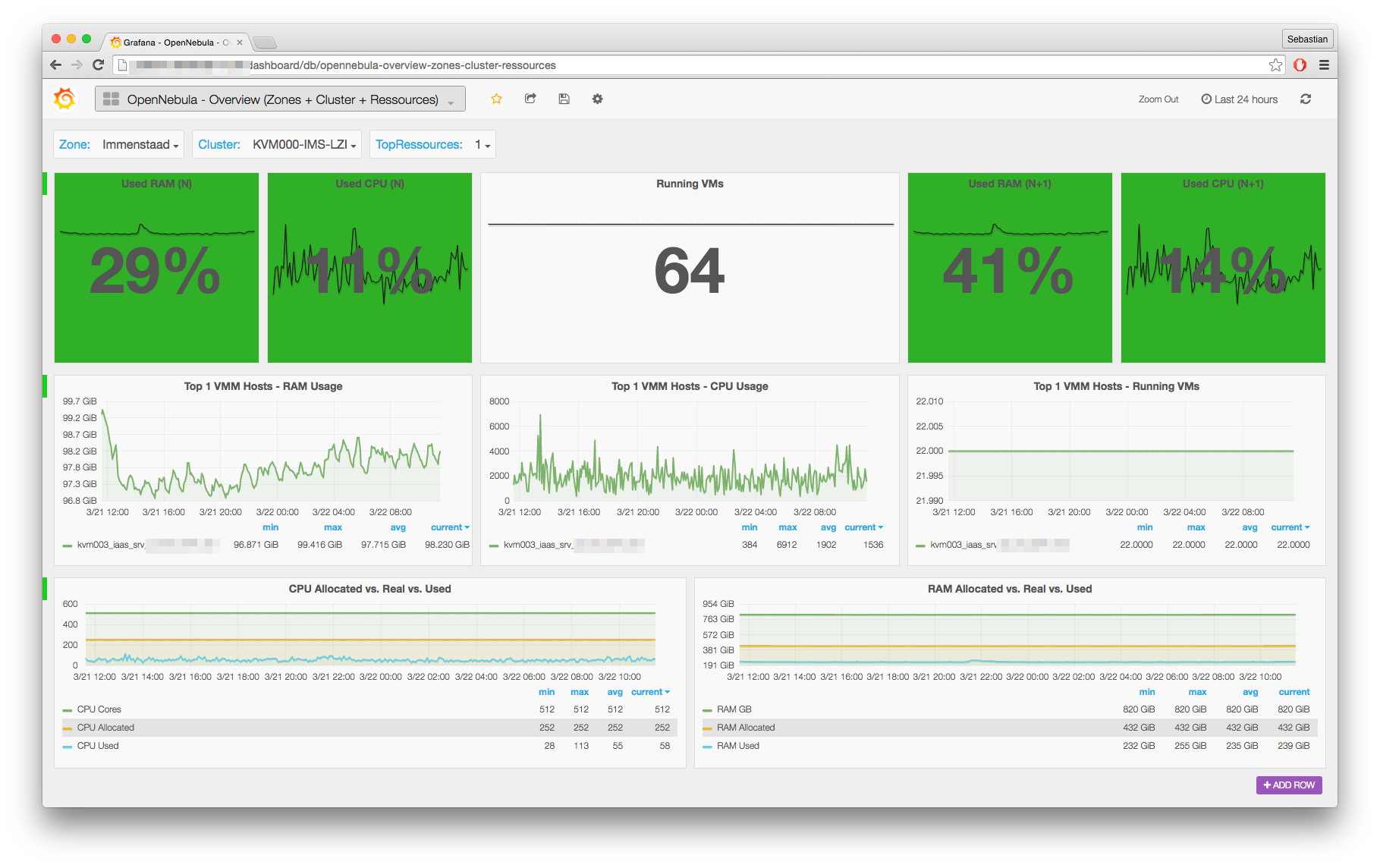Open Top 1 VMM Hosts - CPU Usage title
The image size is (1380, 868).
(x=690, y=386)
